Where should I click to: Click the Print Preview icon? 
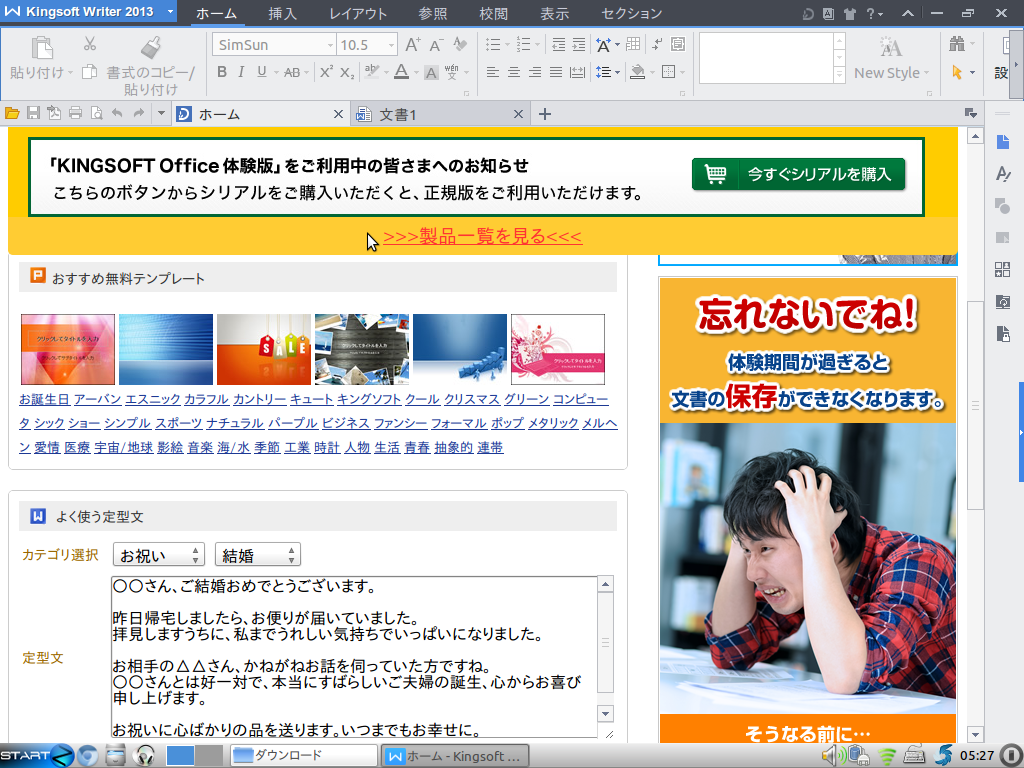tap(97, 114)
